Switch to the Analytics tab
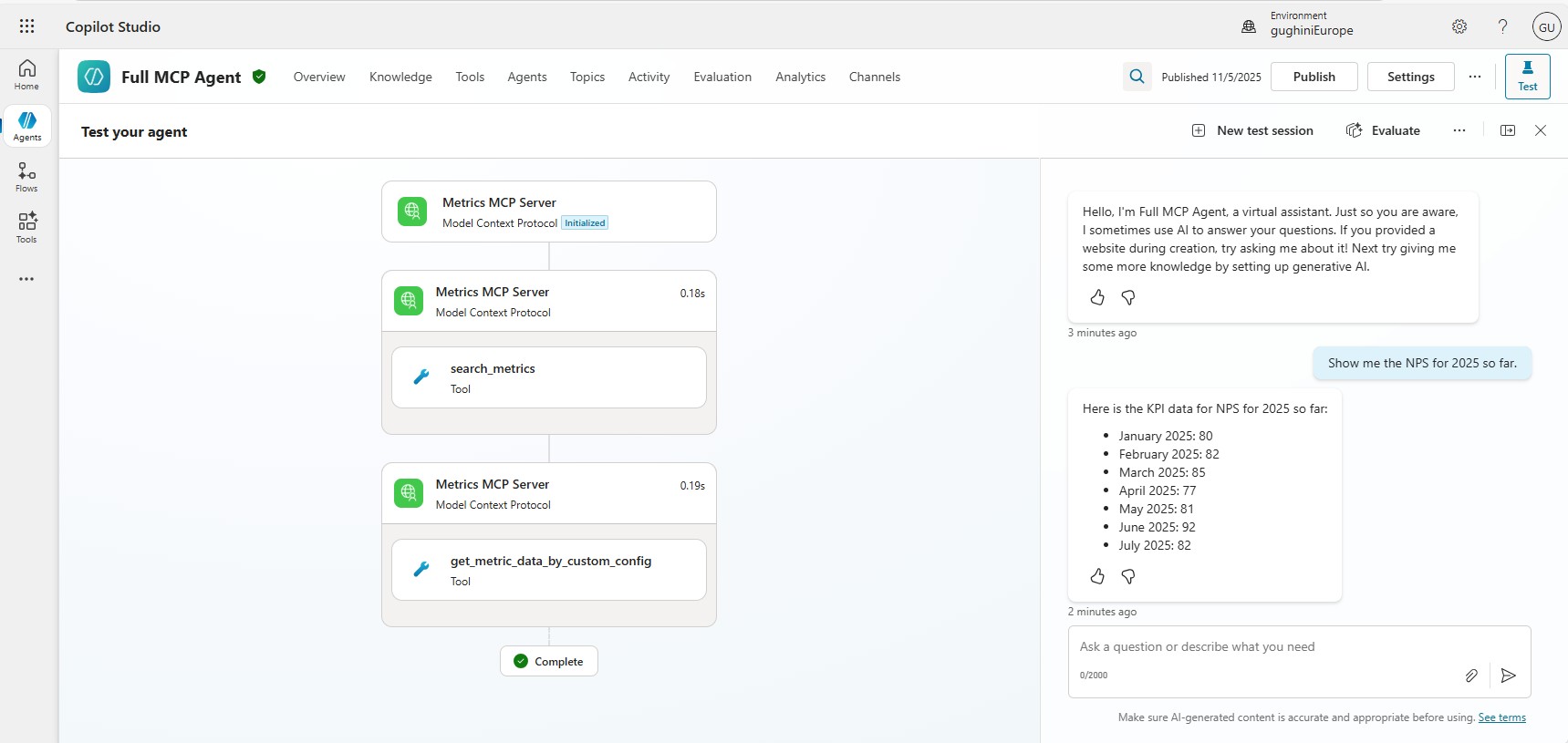The image size is (1568, 743). pyautogui.click(x=800, y=77)
